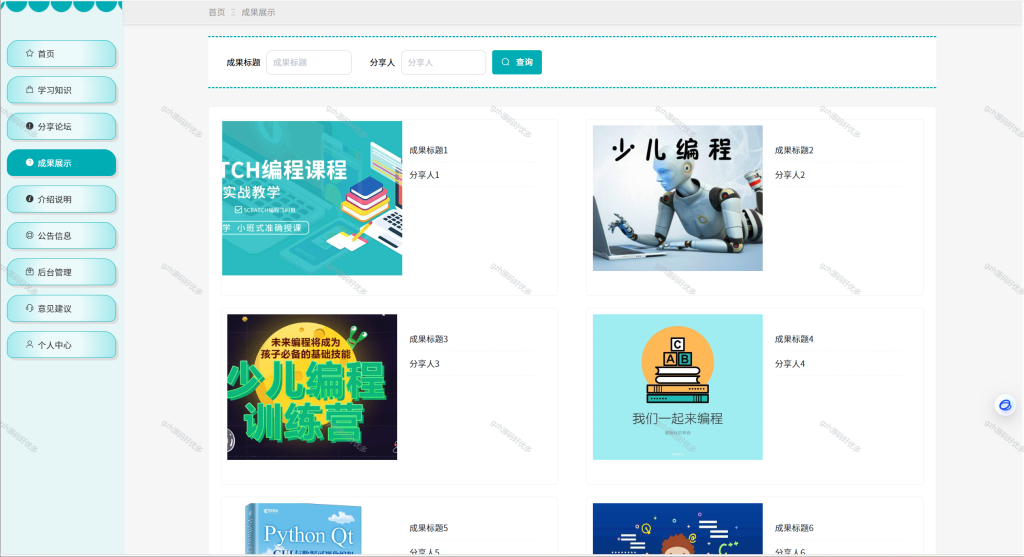Open the thumbnail beside 成果标题6
Screen dimensions: 1024x557
pos(678,529)
